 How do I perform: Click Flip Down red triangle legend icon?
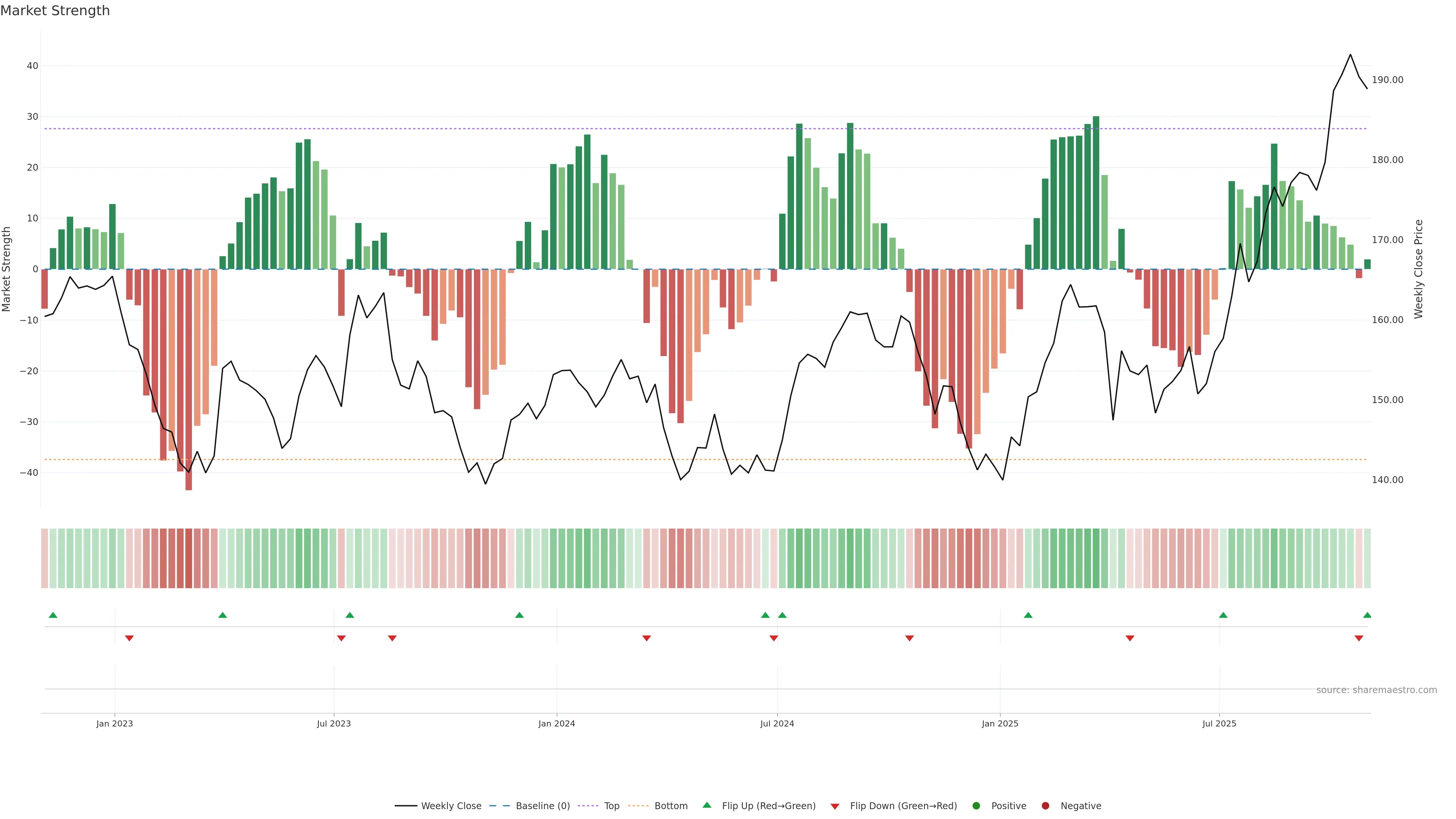click(835, 806)
